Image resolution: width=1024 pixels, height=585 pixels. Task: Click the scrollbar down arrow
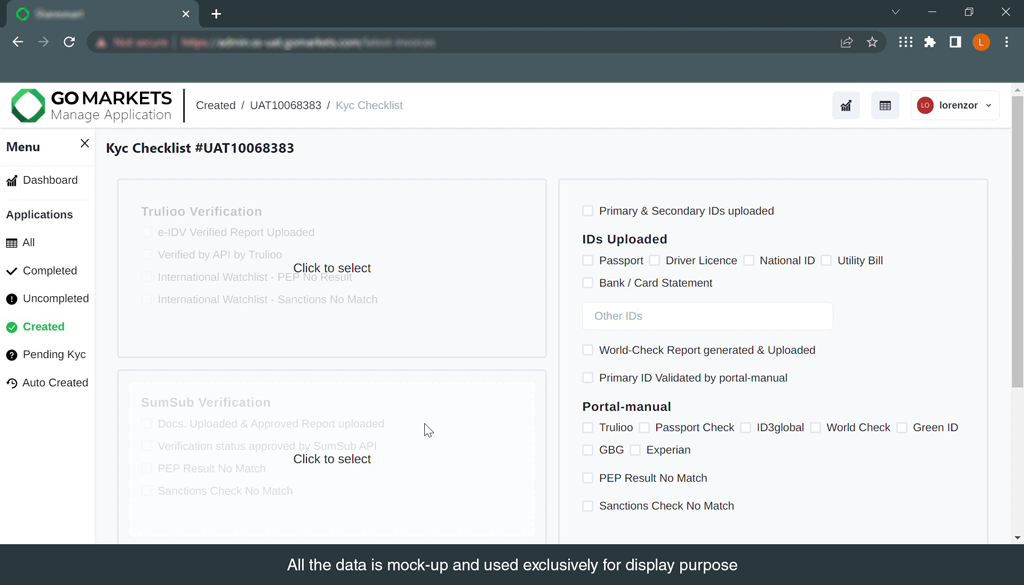(1017, 538)
